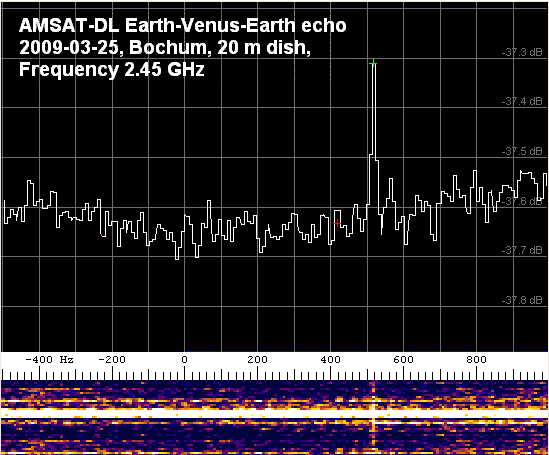Click the 400 Hz frequency scale label

pyautogui.click(x=331, y=359)
